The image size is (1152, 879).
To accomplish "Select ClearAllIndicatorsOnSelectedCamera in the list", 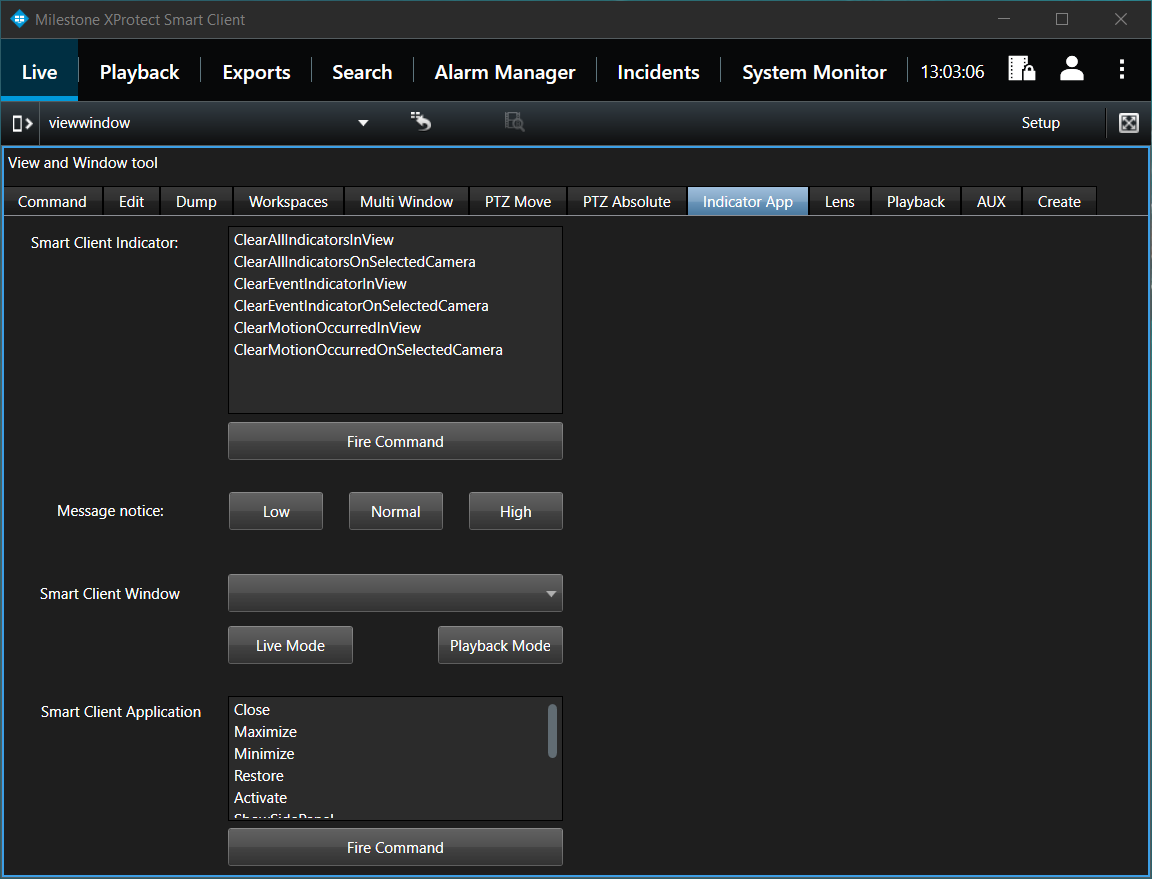I will click(x=395, y=262).
